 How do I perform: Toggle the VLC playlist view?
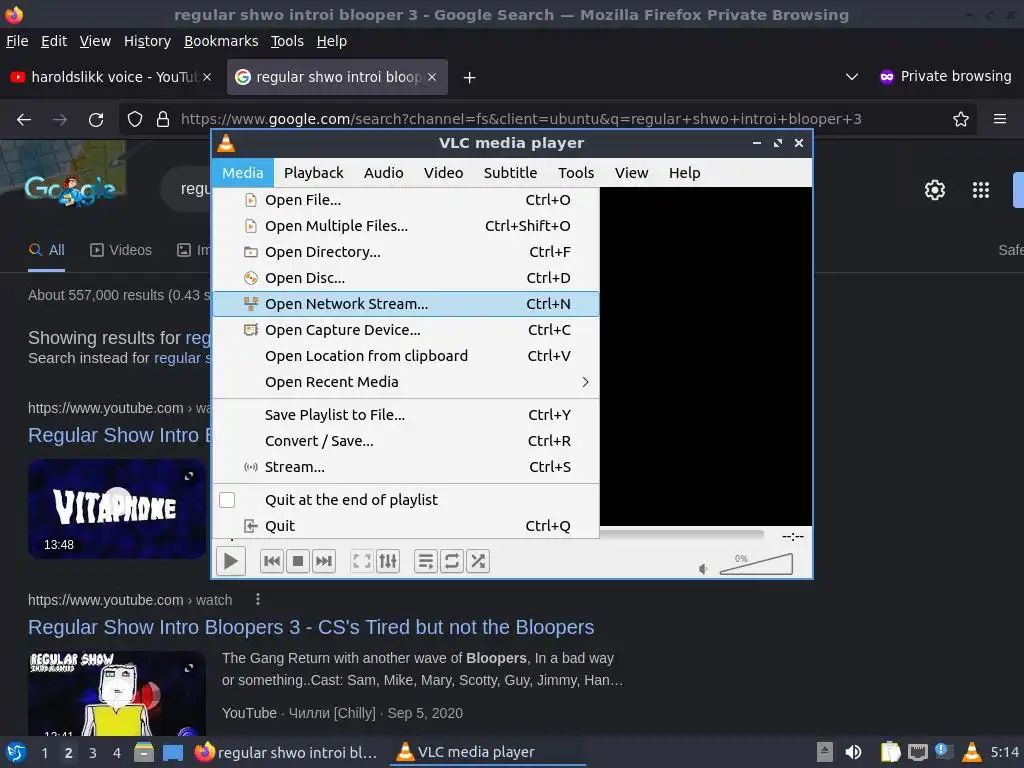[x=426, y=561]
